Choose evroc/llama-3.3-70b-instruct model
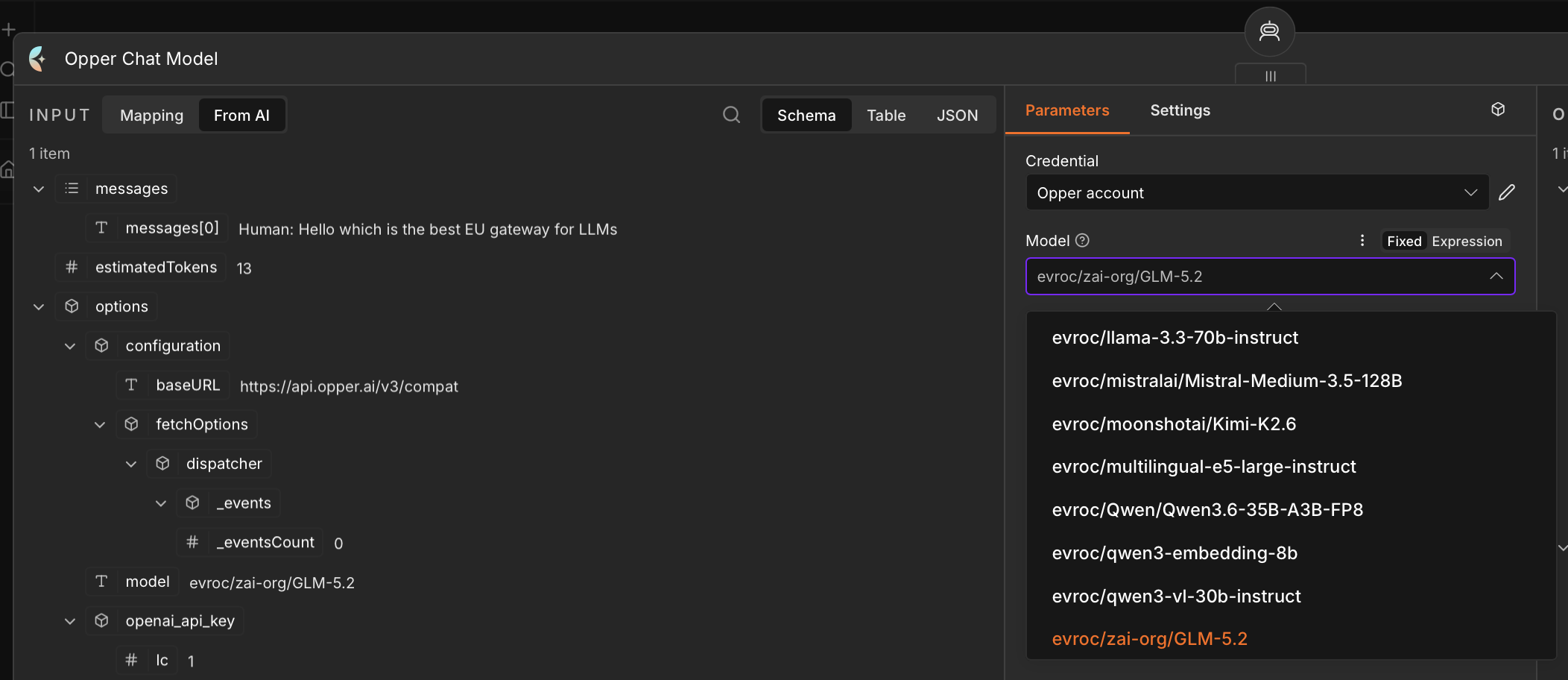The image size is (1568, 680). (x=1291, y=338)
